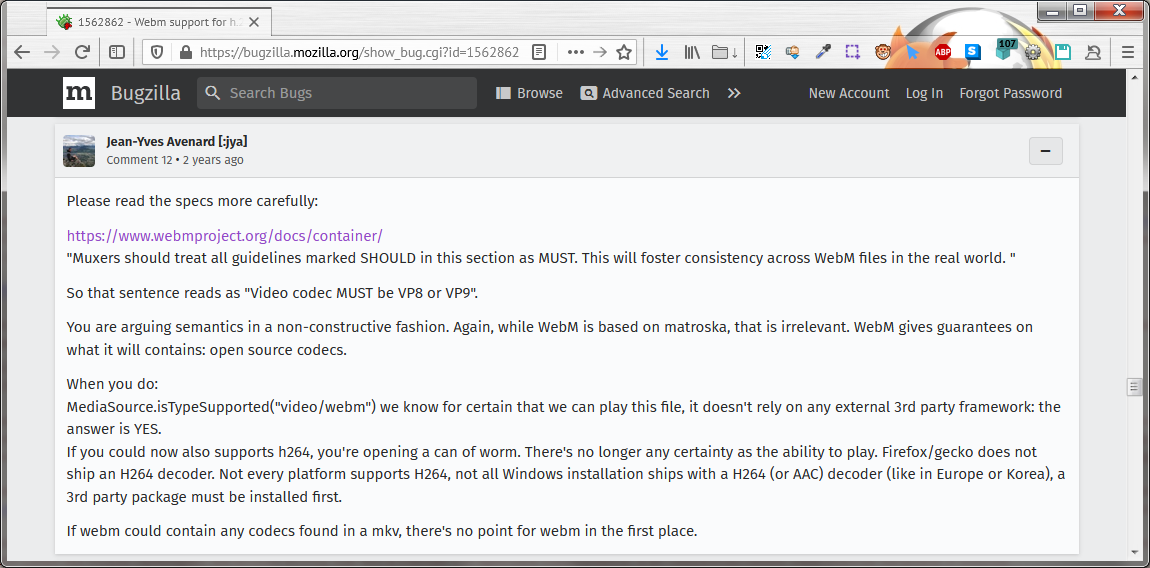Show site security padlock info

185,52
